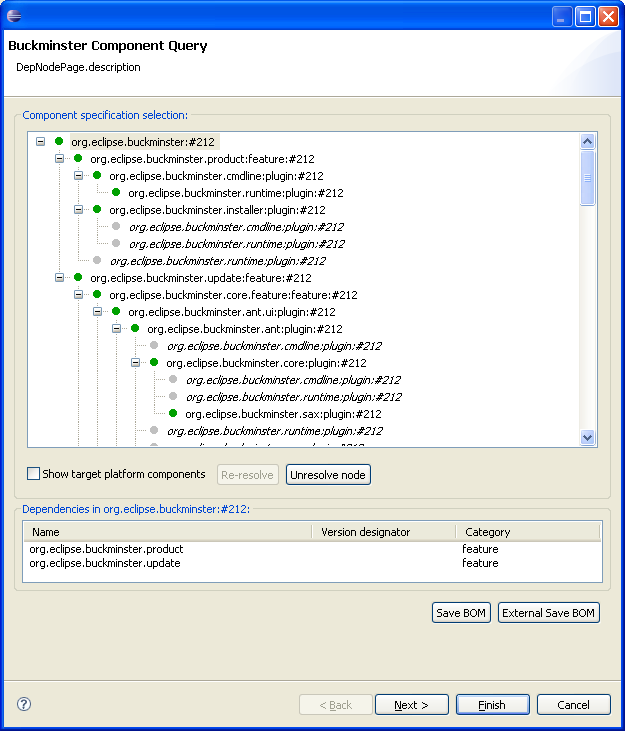Viewport: 625px width, 731px height.
Task: Click green dot beside org.eclipse.buckminster:#212 root node
Action: point(59,141)
